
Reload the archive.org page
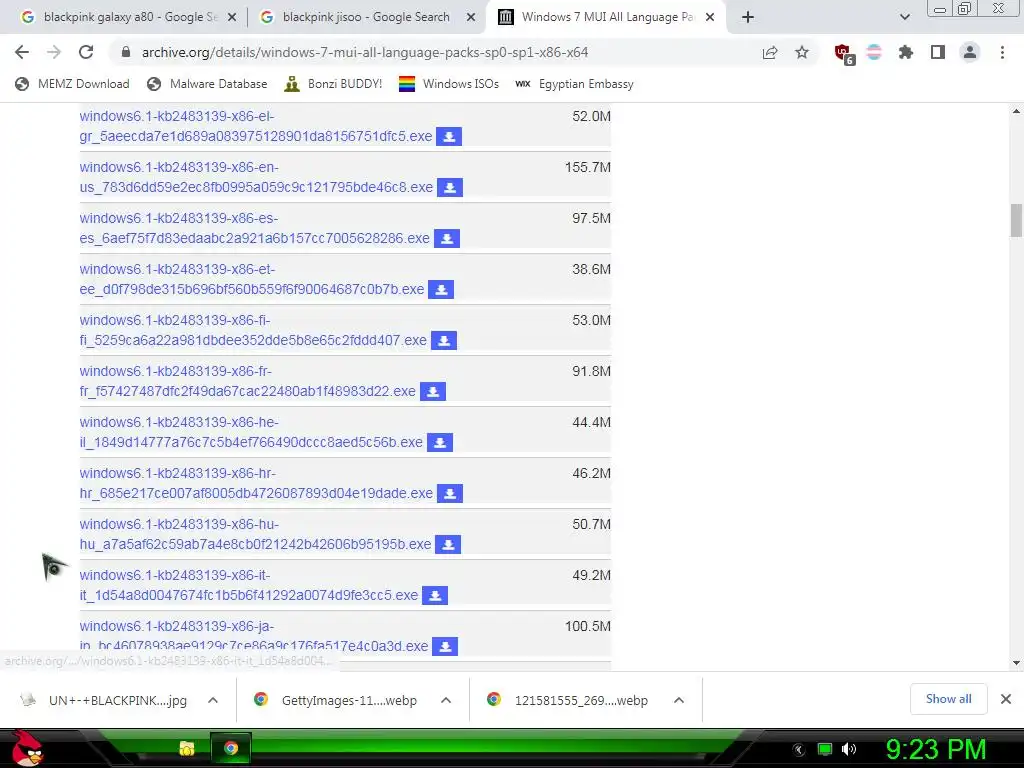coord(86,52)
